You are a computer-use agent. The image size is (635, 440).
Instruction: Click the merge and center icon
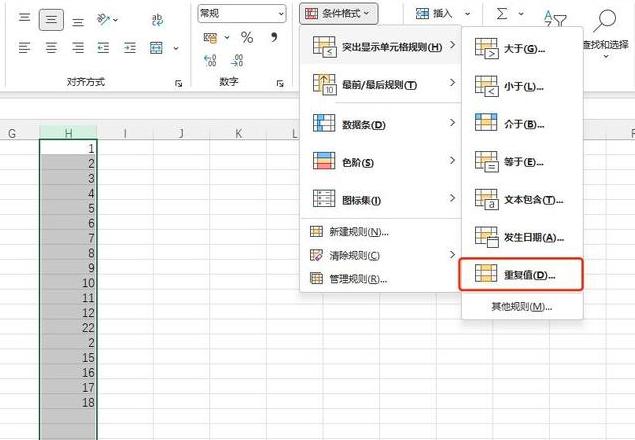(156, 48)
